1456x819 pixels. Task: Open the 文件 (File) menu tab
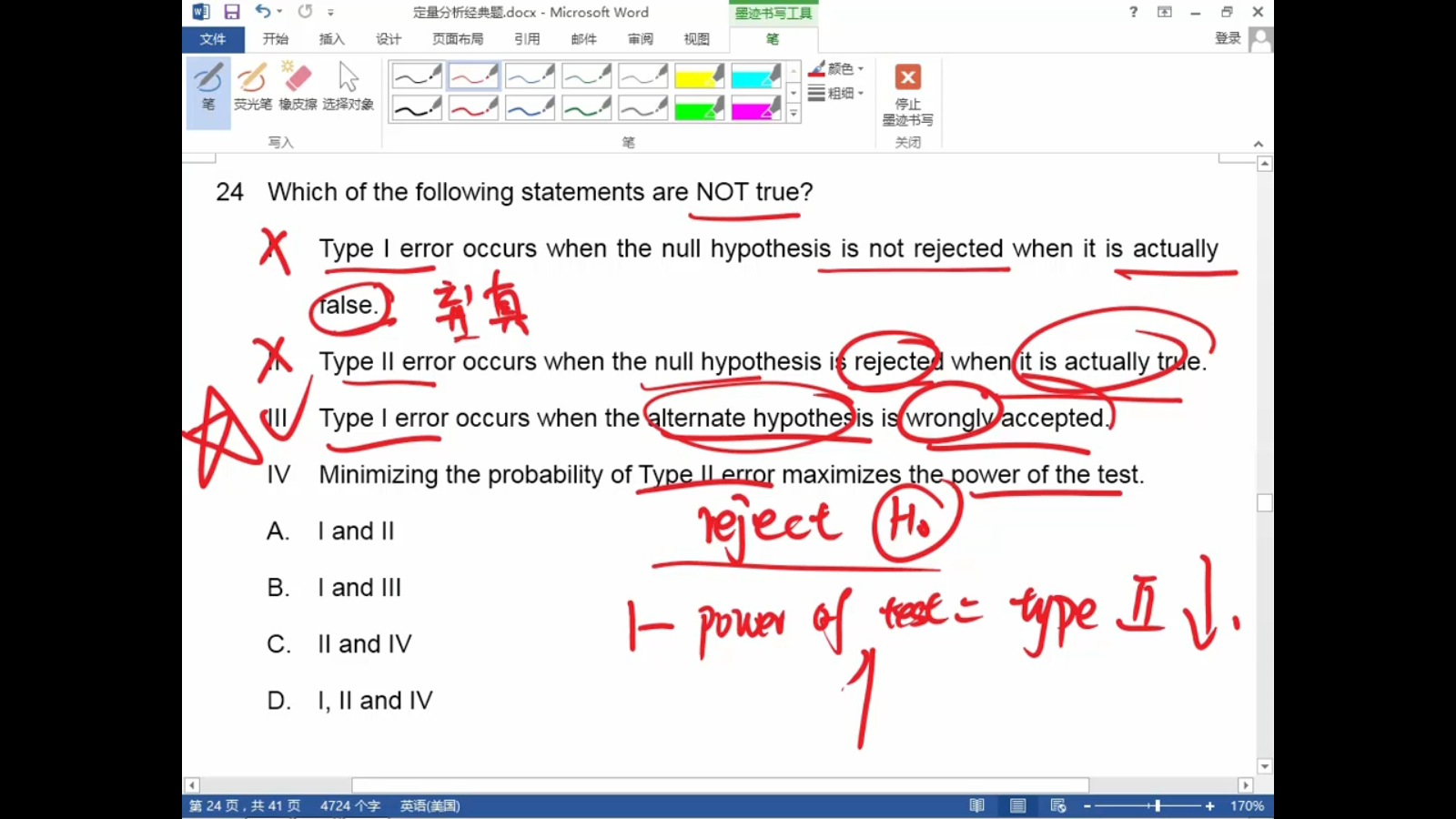click(x=213, y=39)
